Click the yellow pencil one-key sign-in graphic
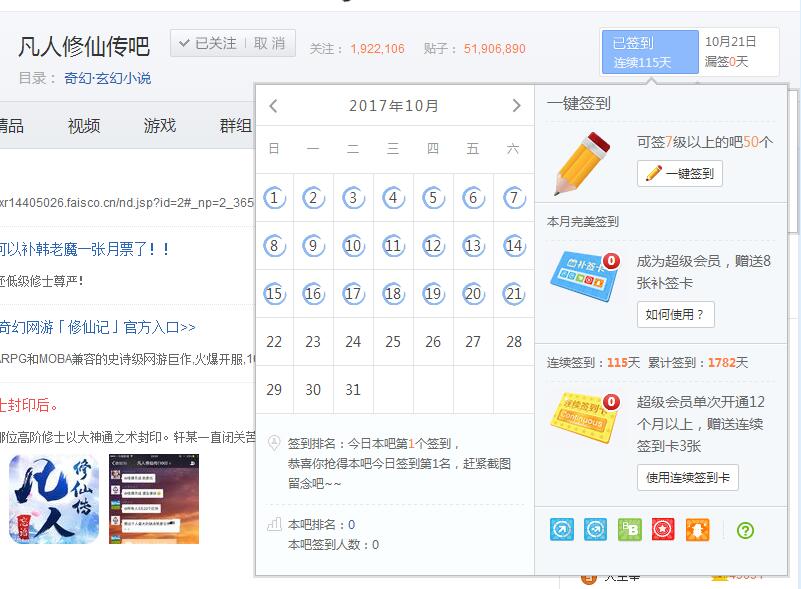Image resolution: width=801 pixels, height=589 pixels. [x=583, y=163]
